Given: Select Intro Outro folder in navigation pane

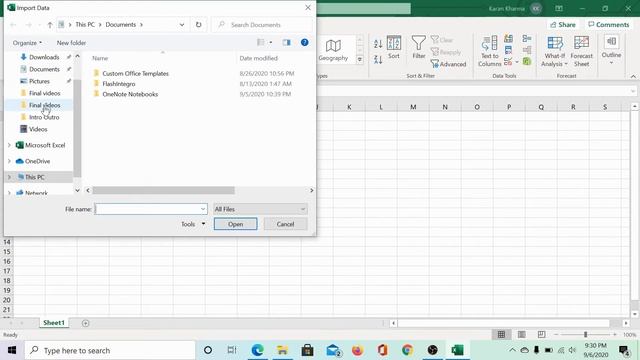Looking at the screenshot, I should [44, 117].
